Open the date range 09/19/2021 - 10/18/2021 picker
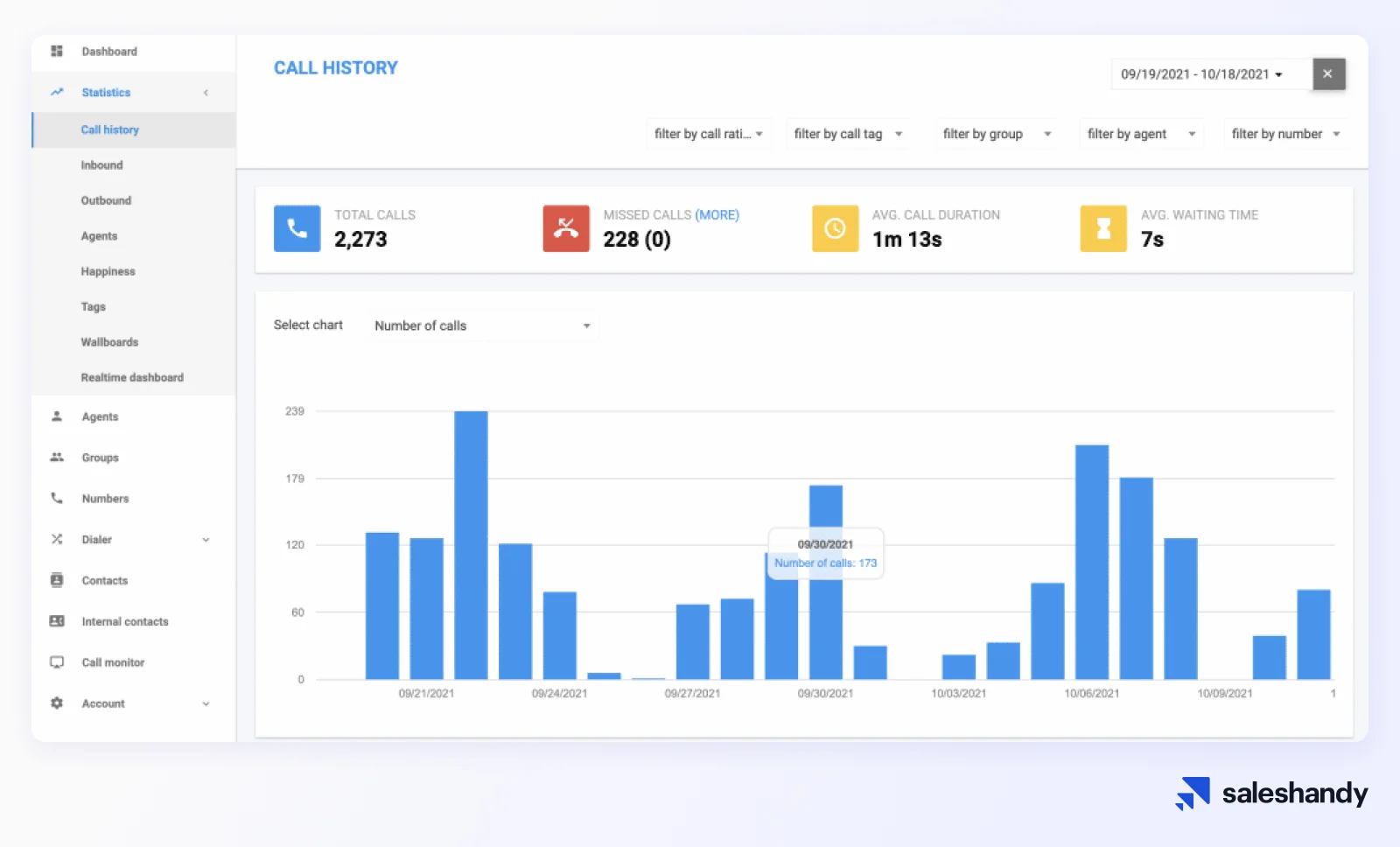1400x847 pixels. (1211, 74)
